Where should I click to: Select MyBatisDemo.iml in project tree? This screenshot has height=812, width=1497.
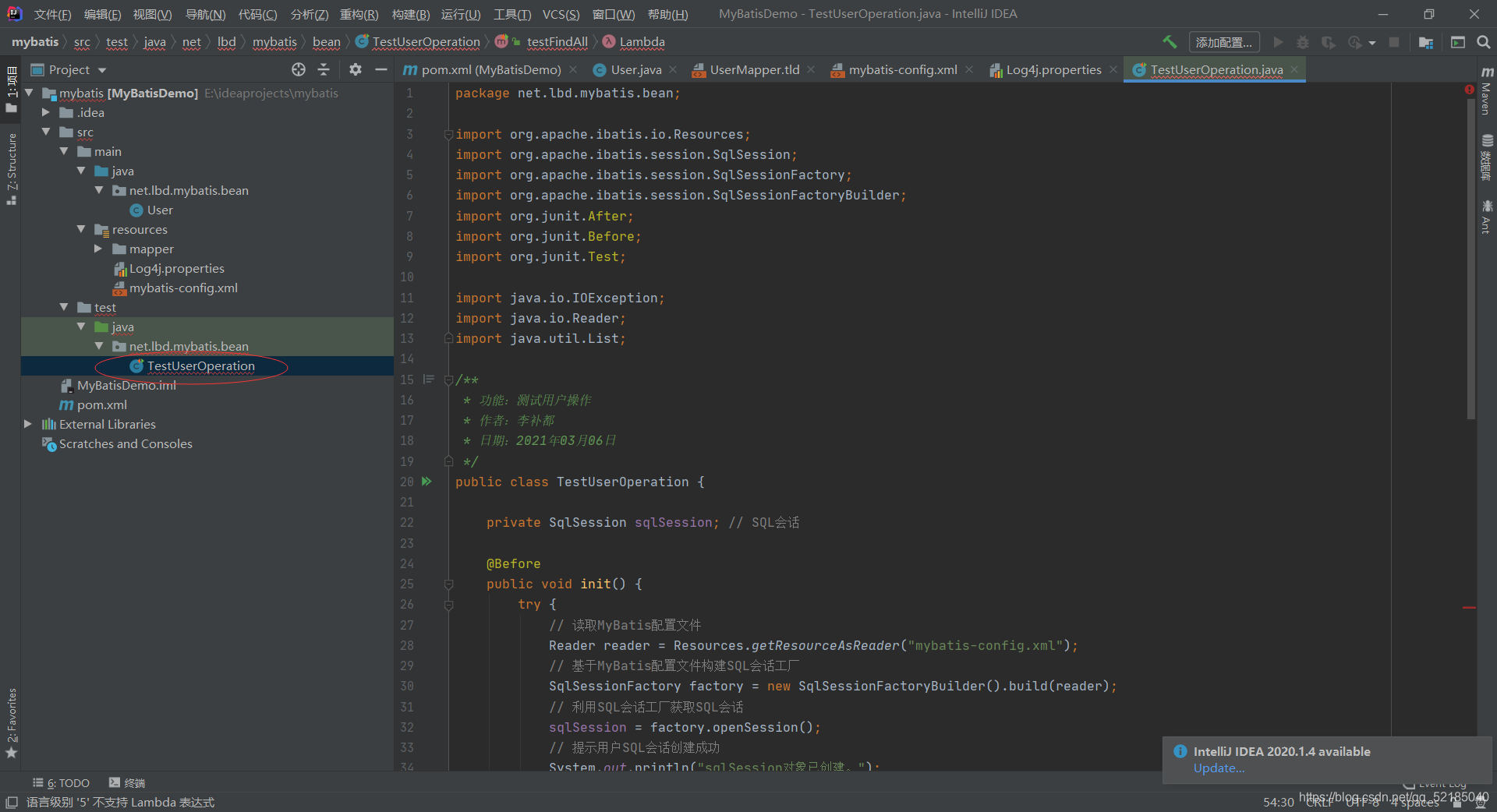click(126, 385)
